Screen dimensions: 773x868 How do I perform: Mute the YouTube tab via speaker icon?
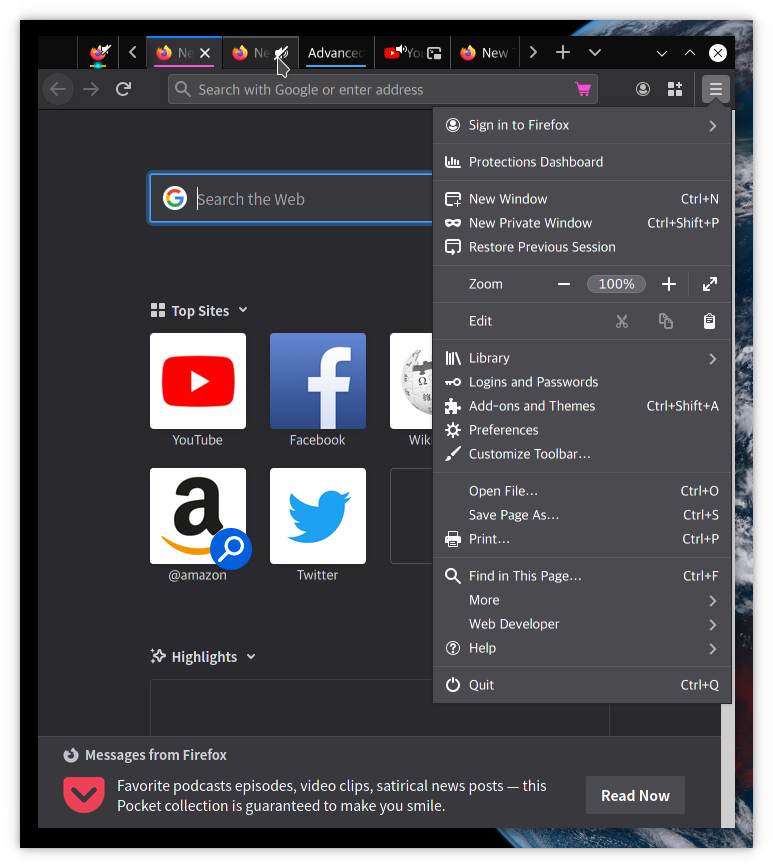point(402,49)
